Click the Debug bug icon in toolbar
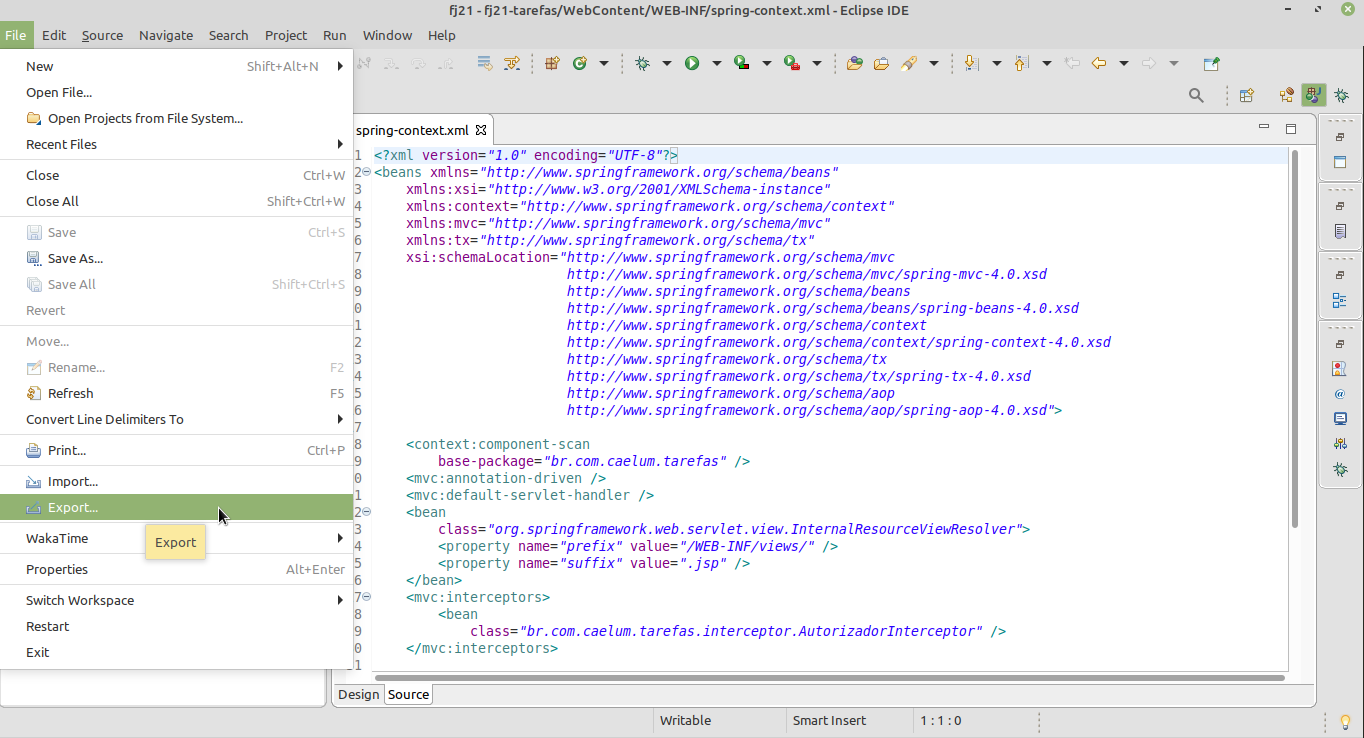1364x738 pixels. pyautogui.click(x=642, y=63)
